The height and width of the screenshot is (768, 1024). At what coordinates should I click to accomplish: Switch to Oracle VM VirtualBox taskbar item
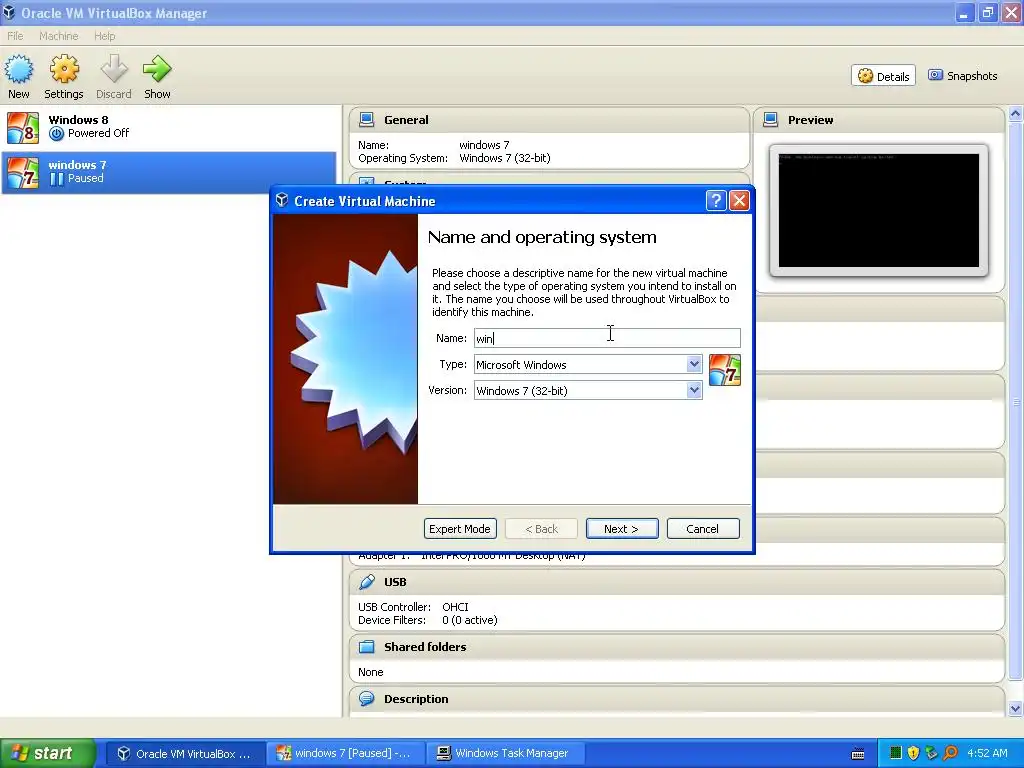tap(184, 753)
